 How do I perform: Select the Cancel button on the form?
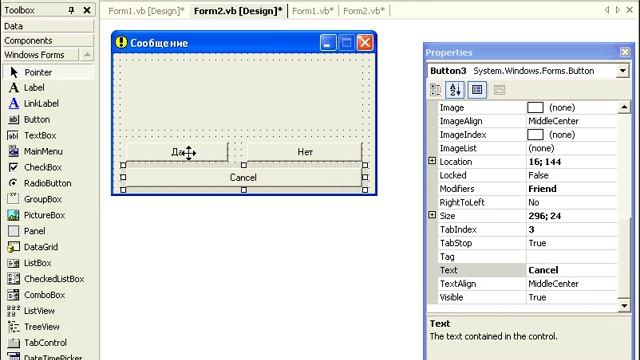click(244, 178)
